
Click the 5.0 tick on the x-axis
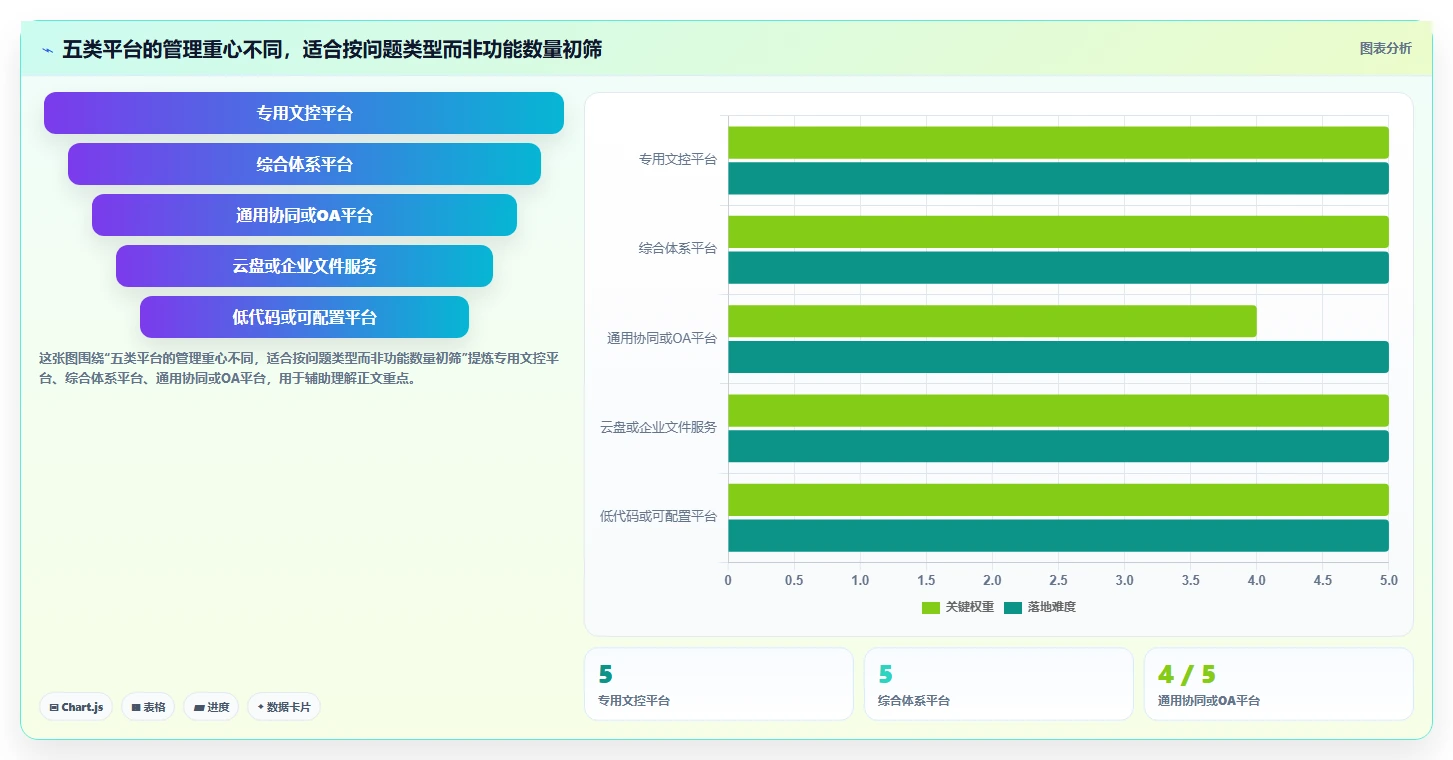[1388, 580]
